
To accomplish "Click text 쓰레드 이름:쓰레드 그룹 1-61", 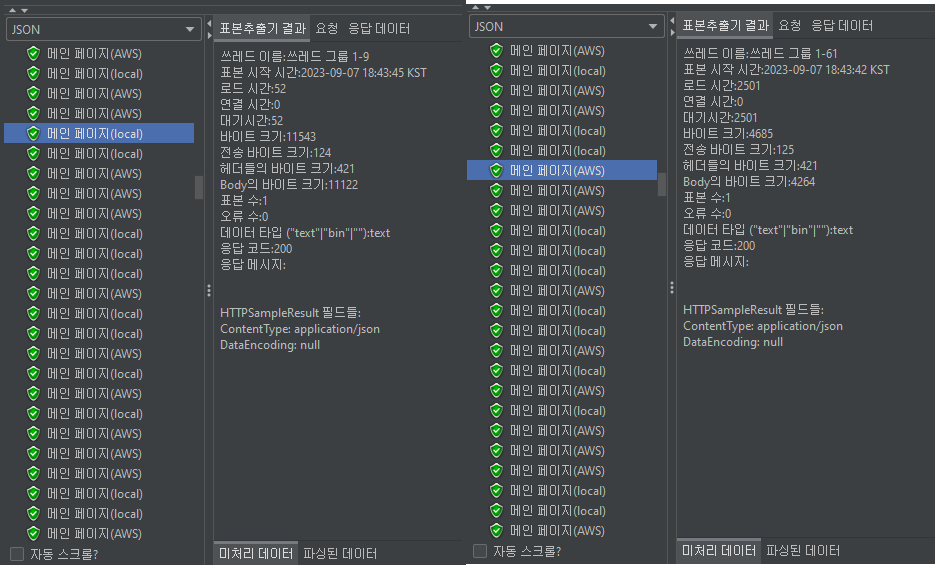I will pos(760,54).
